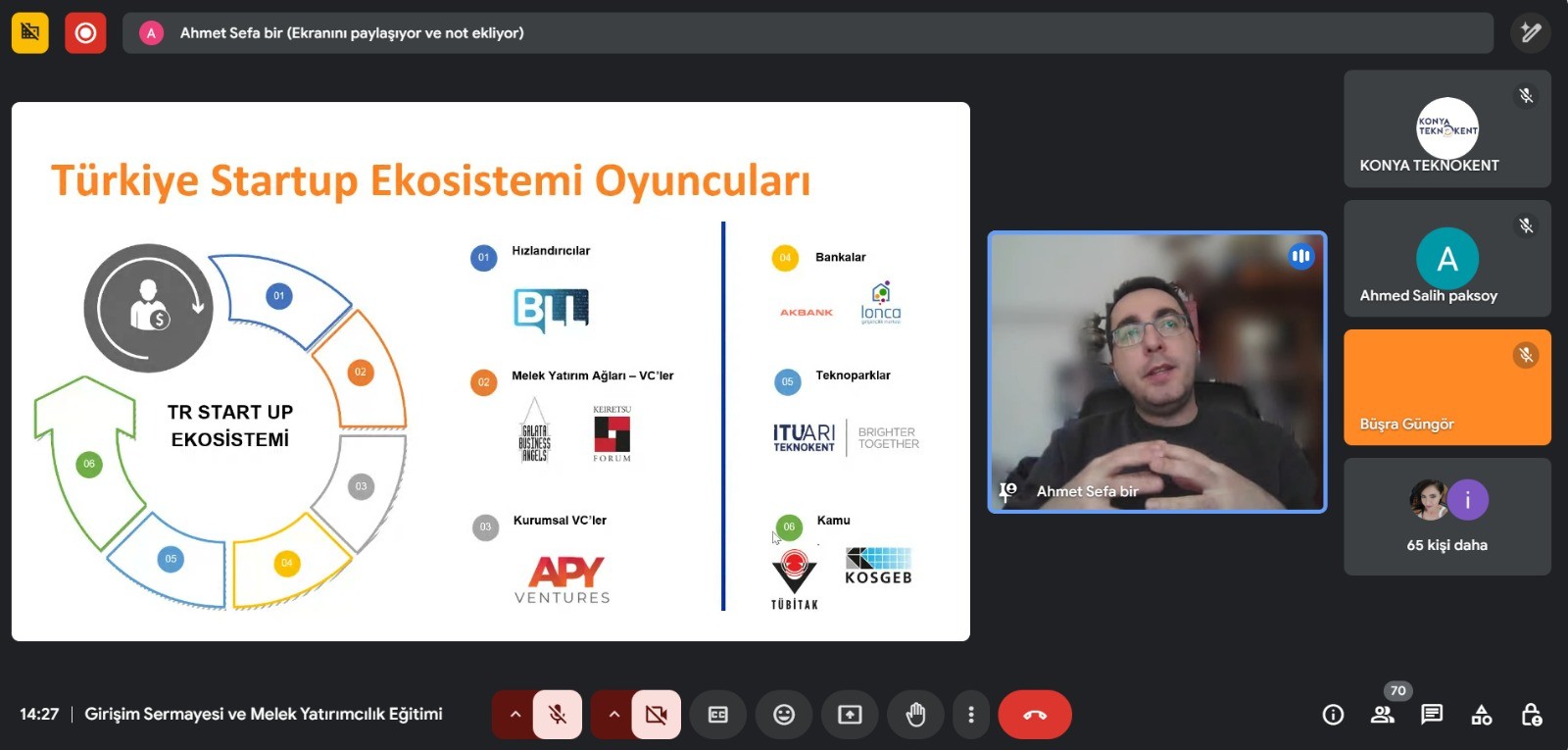Select the Büşra Güngör participant tile
Screen dimensions: 1568x750
pyautogui.click(x=1447, y=387)
